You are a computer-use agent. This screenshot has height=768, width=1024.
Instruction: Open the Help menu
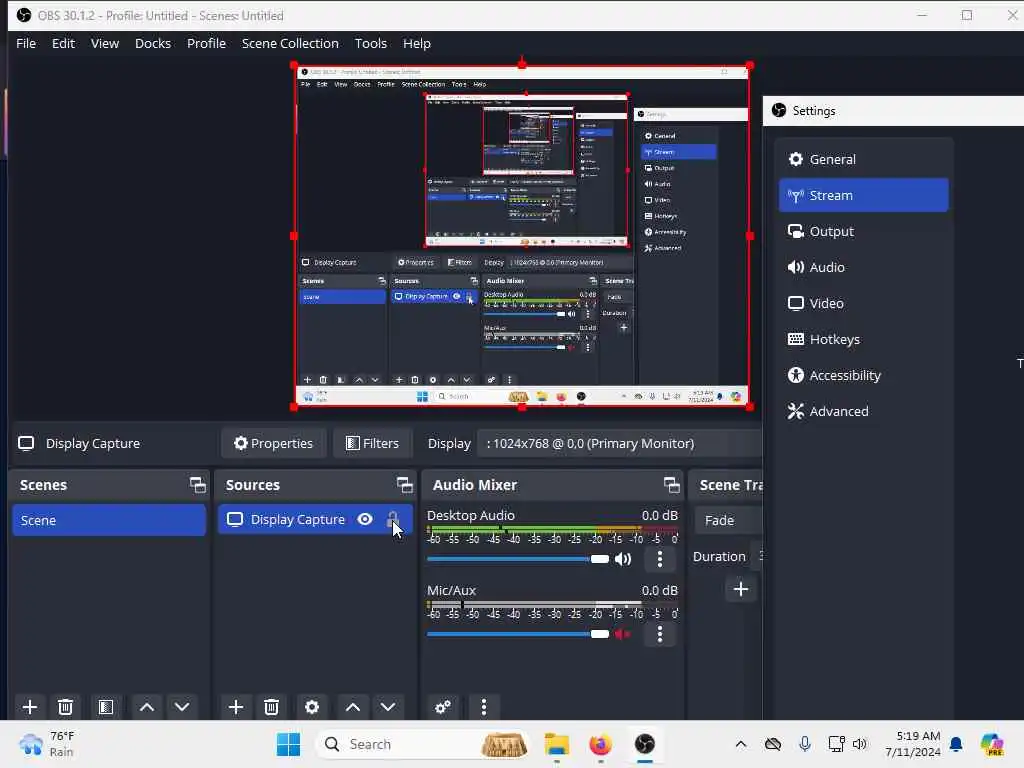417,43
